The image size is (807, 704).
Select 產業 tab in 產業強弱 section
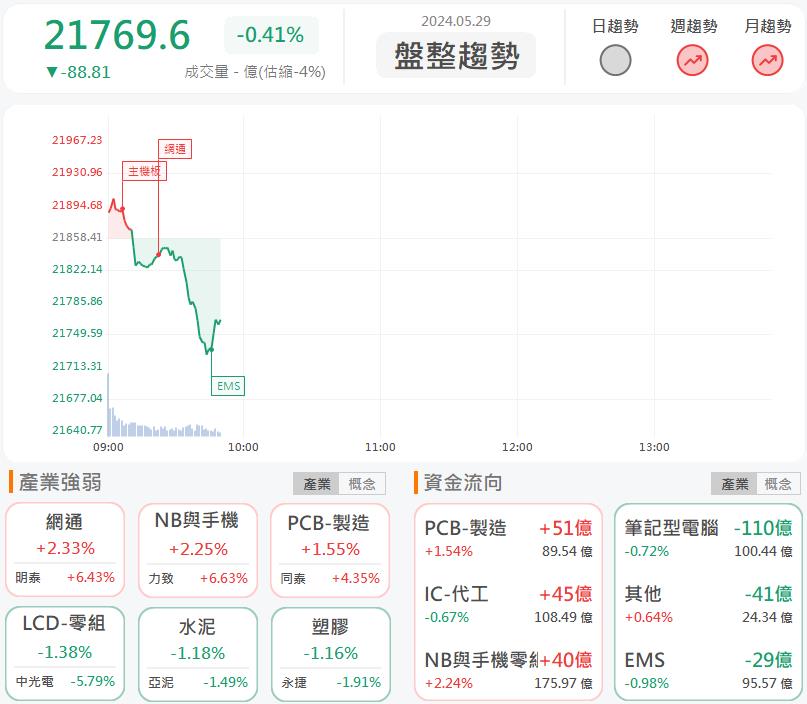pos(316,484)
